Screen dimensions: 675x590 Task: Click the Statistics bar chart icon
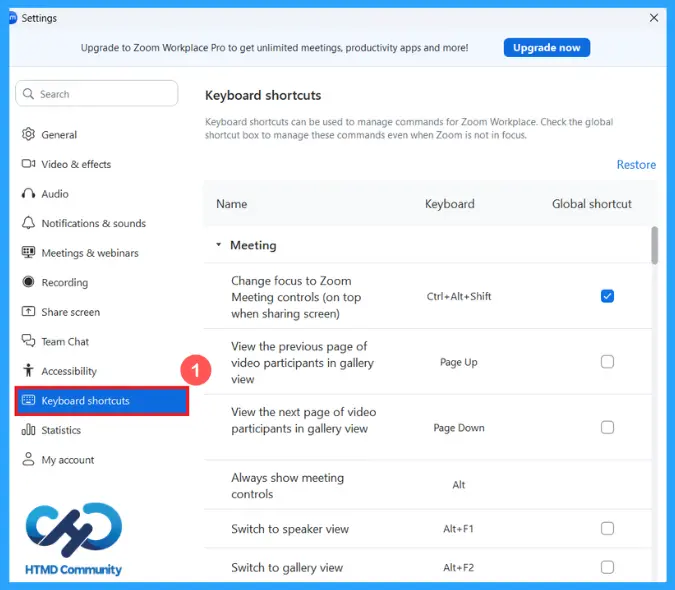(x=28, y=429)
